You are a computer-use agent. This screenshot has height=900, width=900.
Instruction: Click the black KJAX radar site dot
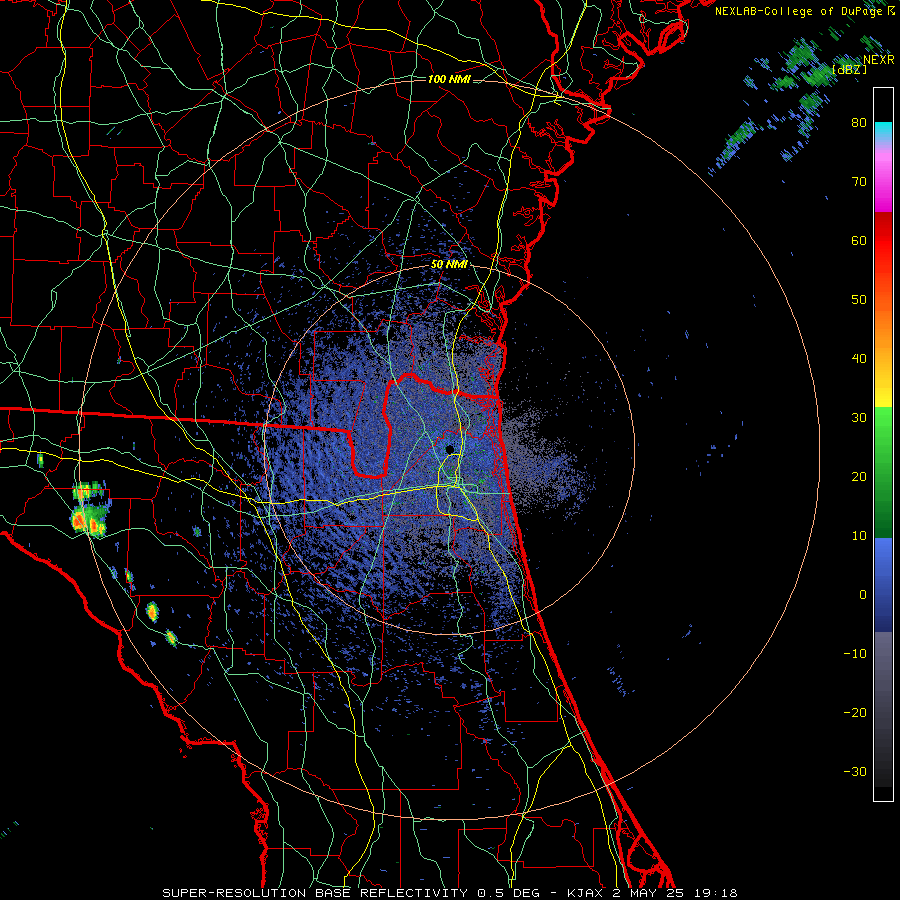coord(450,449)
